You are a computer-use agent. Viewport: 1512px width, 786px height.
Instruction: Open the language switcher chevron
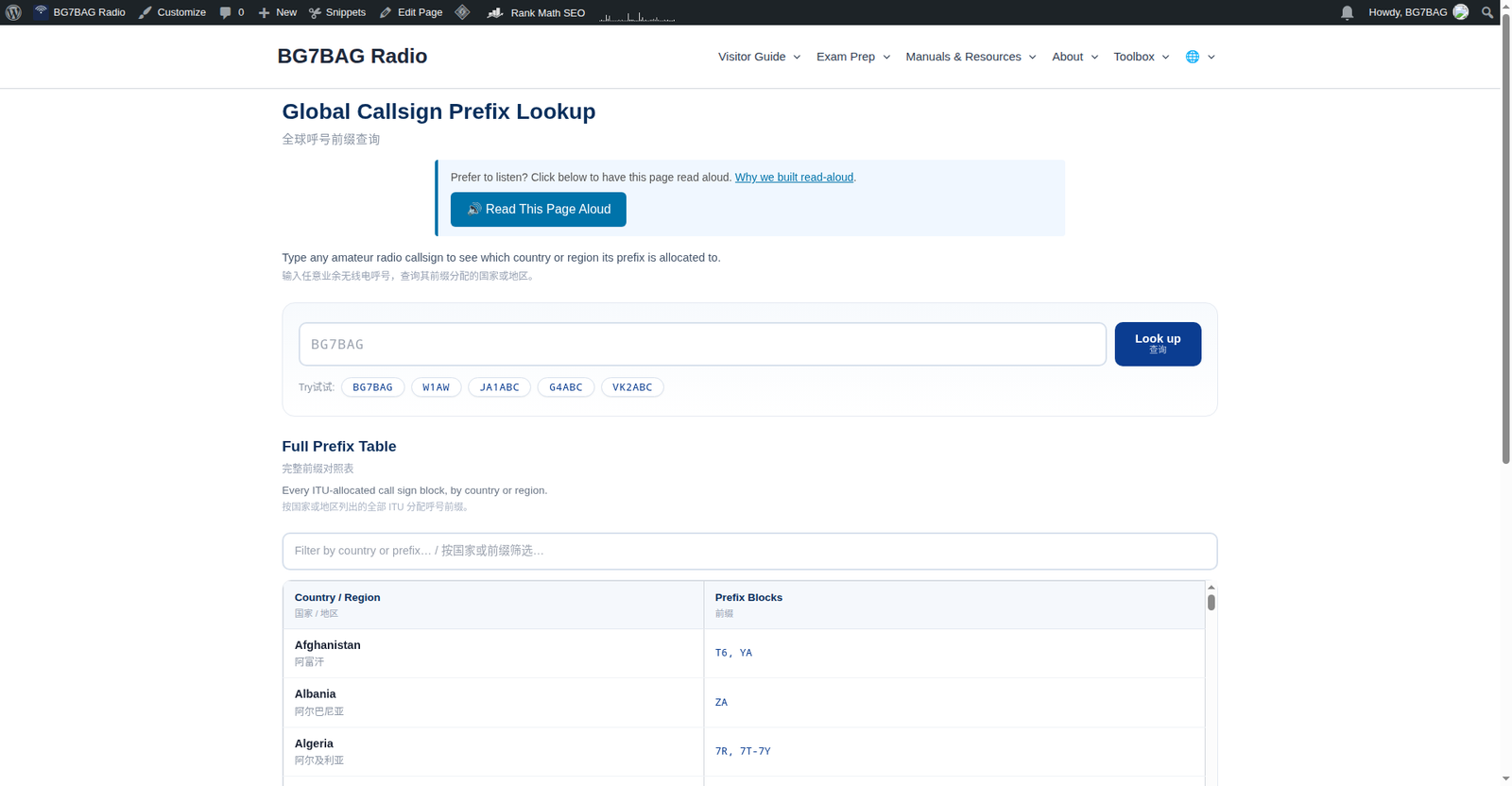[1211, 57]
